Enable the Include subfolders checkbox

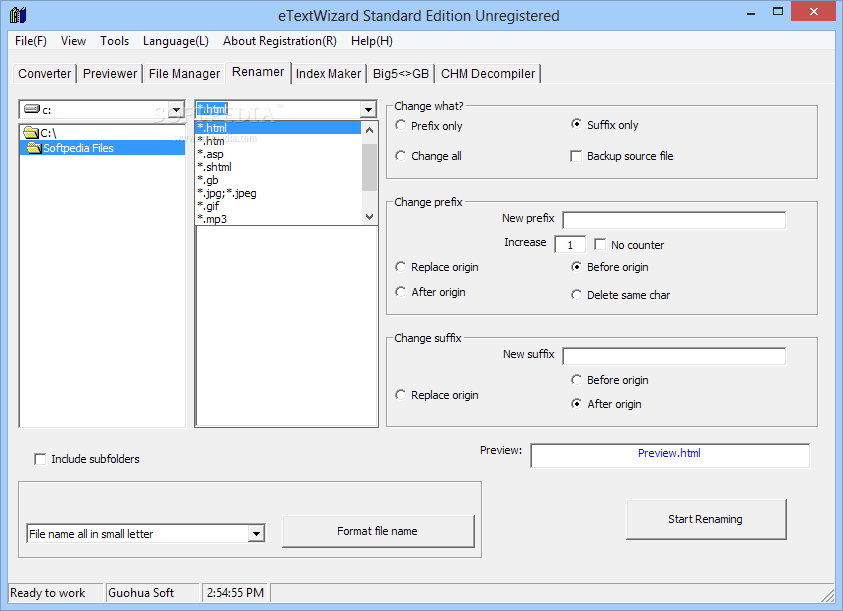point(40,459)
